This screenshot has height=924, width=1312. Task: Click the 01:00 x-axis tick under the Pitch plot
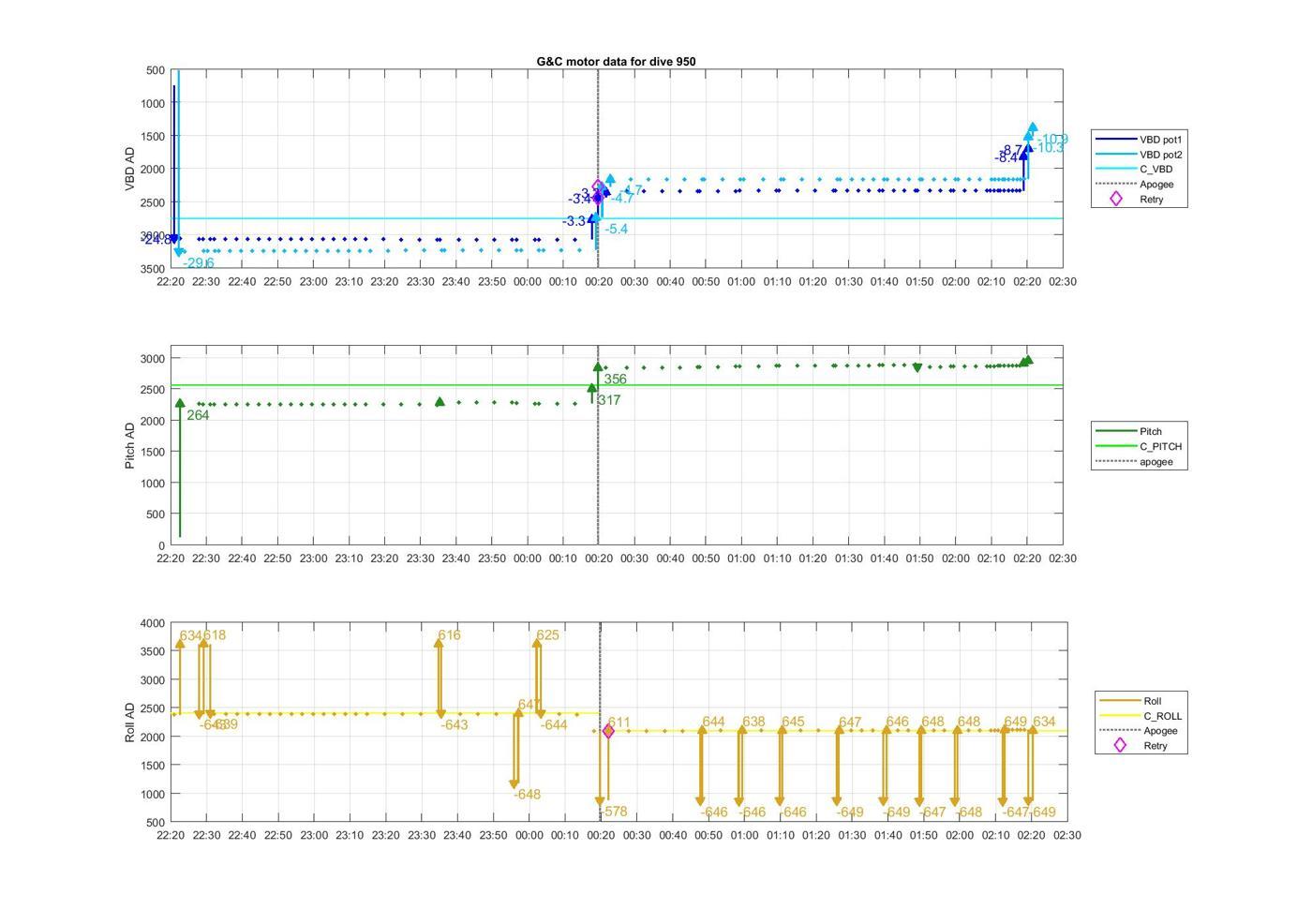click(741, 558)
